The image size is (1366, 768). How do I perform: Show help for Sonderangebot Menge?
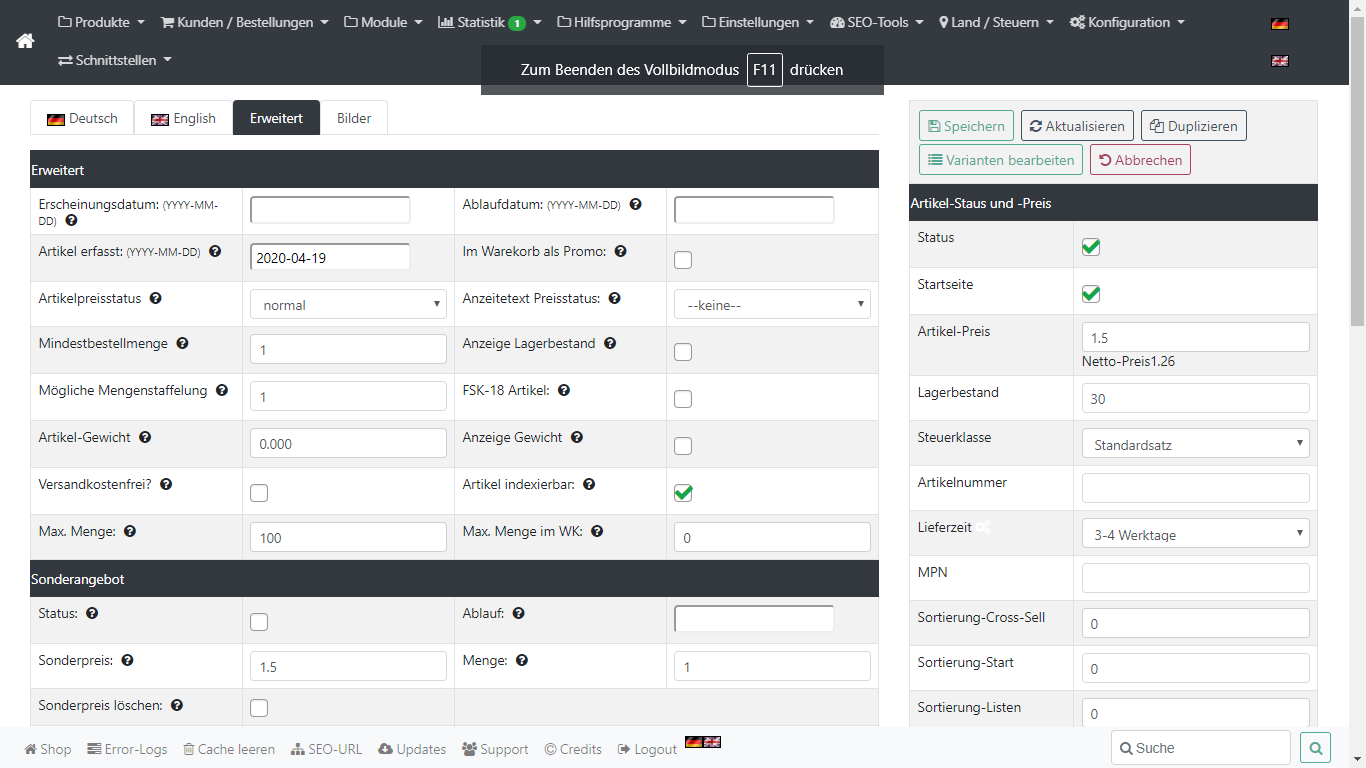click(x=522, y=660)
